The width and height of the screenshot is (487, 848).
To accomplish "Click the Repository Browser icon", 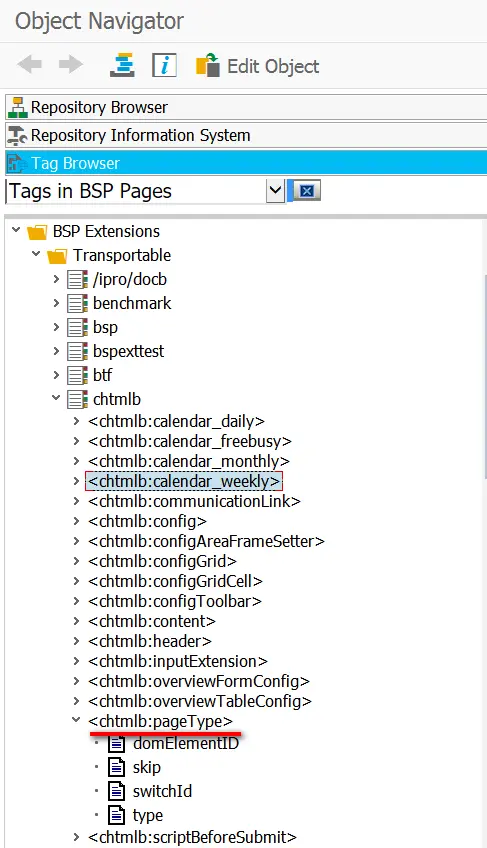I will [x=18, y=107].
